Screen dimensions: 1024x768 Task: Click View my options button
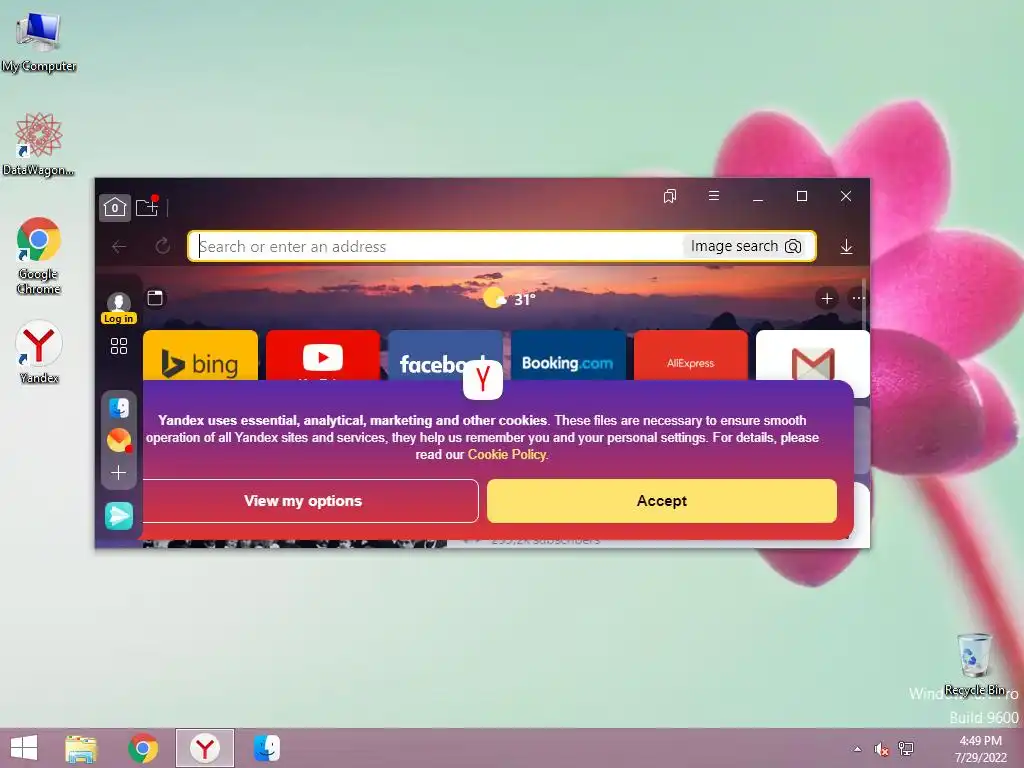(310, 501)
